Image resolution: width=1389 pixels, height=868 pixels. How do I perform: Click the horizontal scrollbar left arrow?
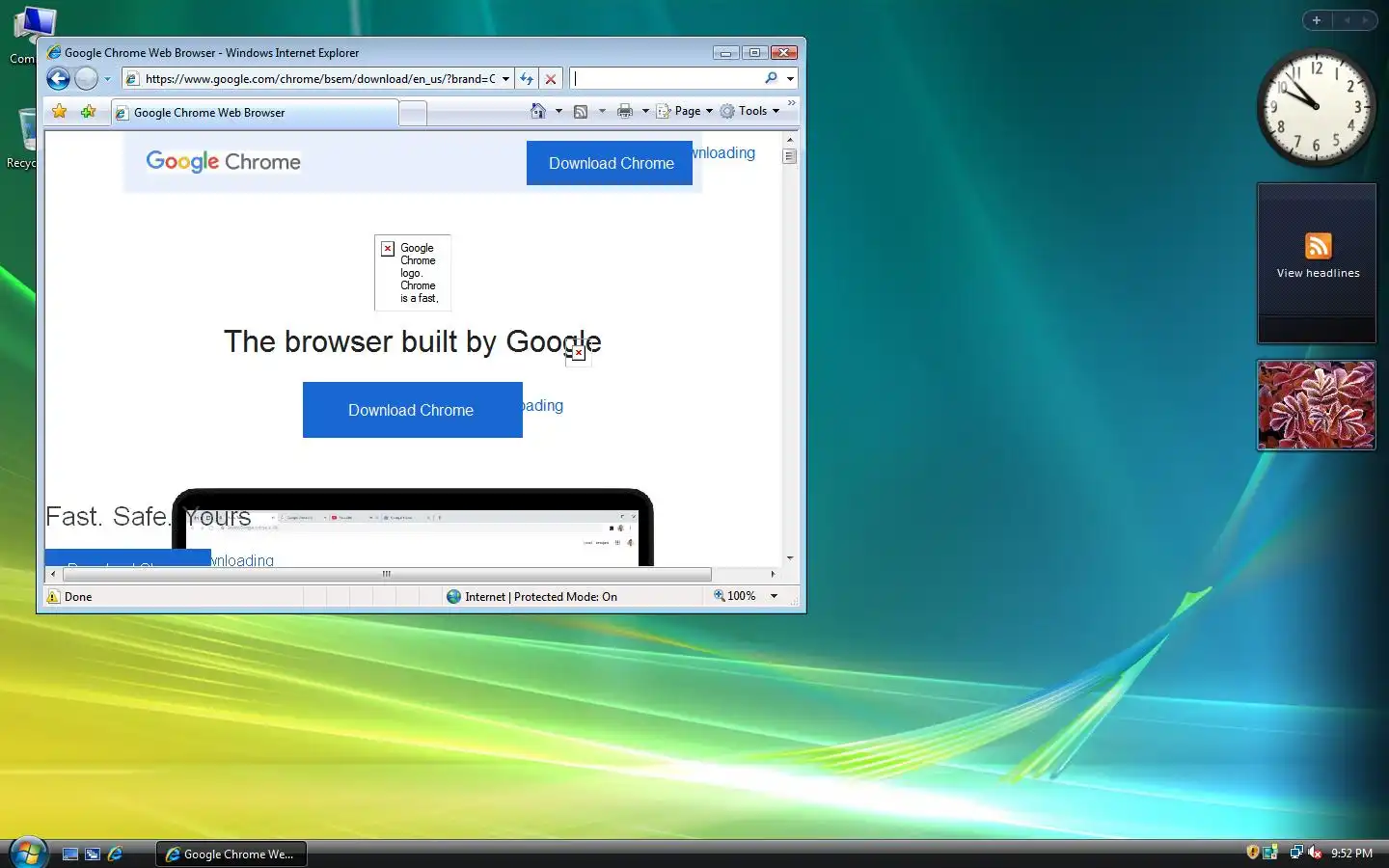pos(53,574)
